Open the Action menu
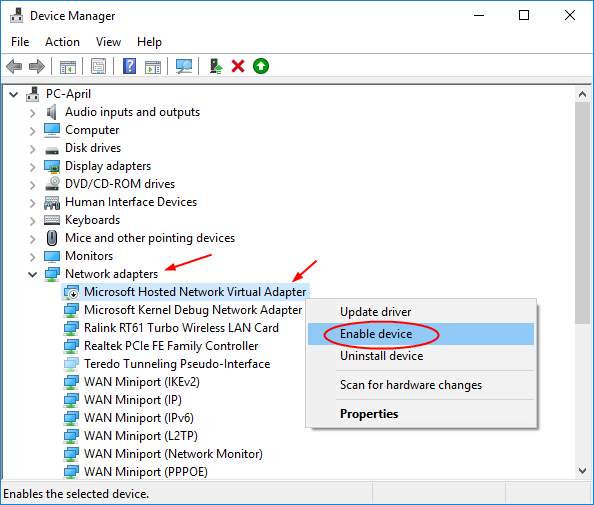594x505 pixels. click(63, 42)
